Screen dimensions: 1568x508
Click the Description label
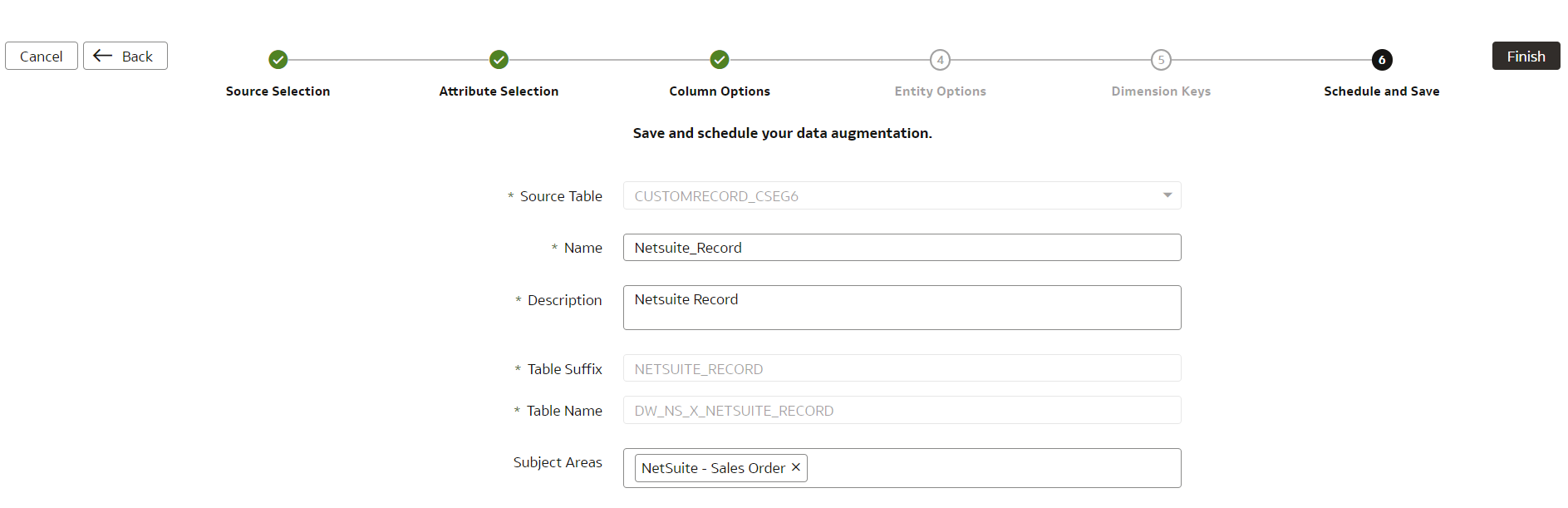pyautogui.click(x=564, y=300)
